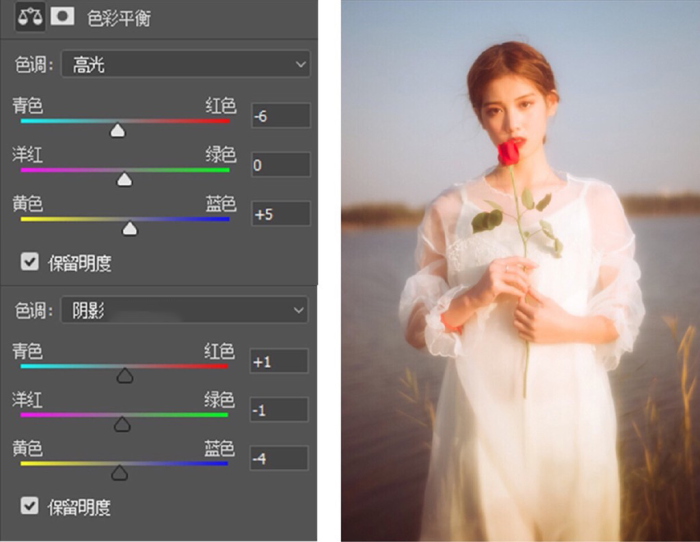Click the 色彩平衡 panel title
The width and height of the screenshot is (700, 542).
pos(119,19)
